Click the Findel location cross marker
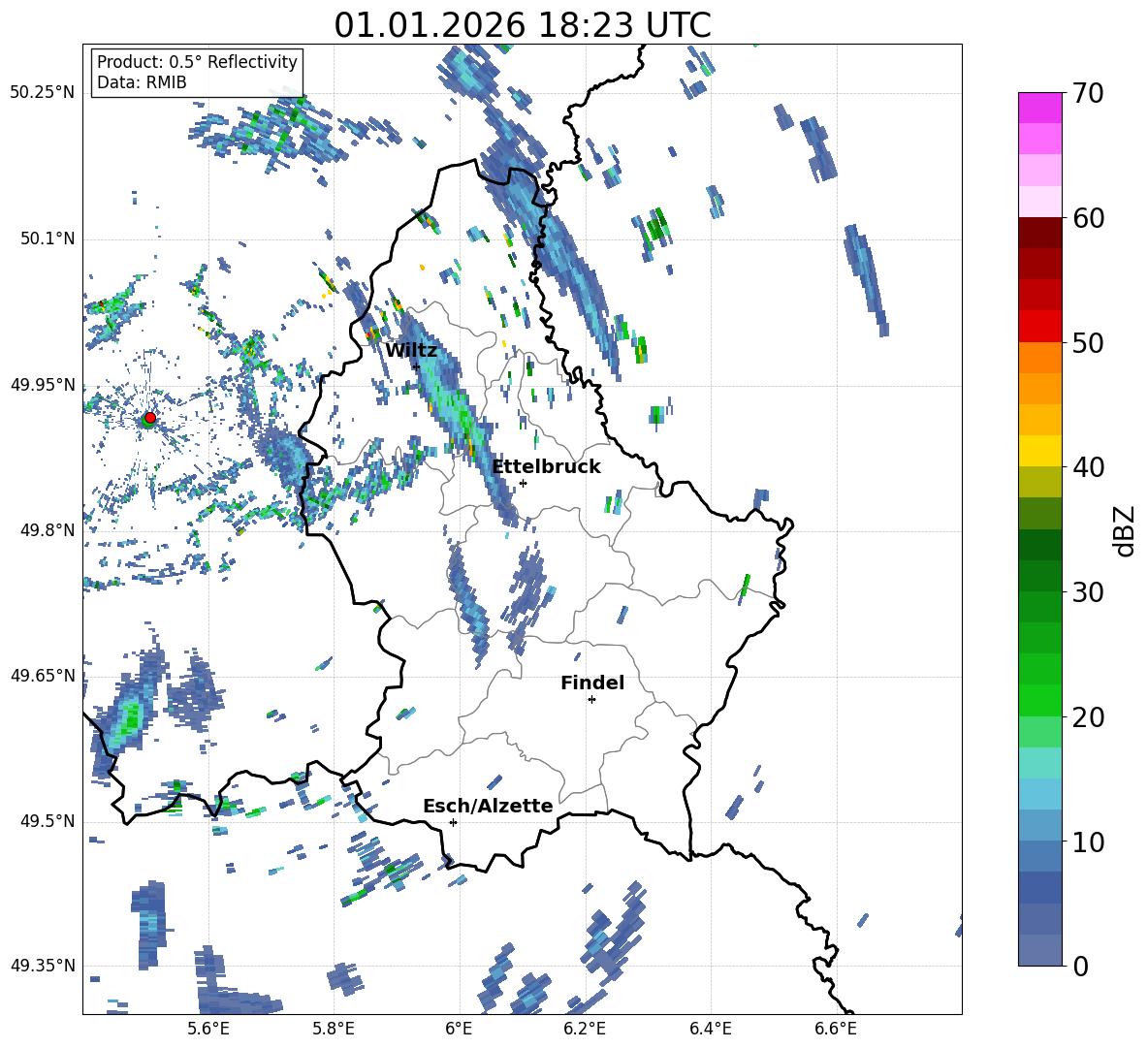Image resolution: width=1148 pixels, height=1048 pixels. click(x=591, y=700)
